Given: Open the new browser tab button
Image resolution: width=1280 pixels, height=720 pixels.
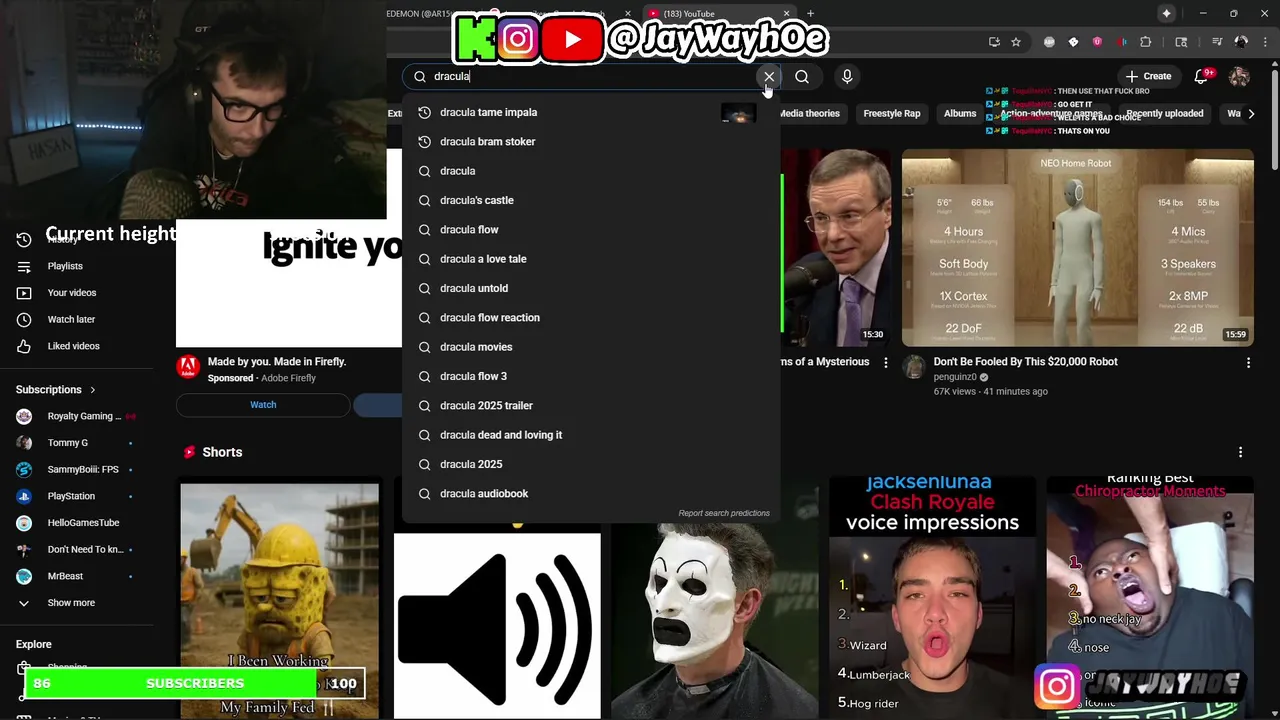Looking at the screenshot, I should (810, 14).
